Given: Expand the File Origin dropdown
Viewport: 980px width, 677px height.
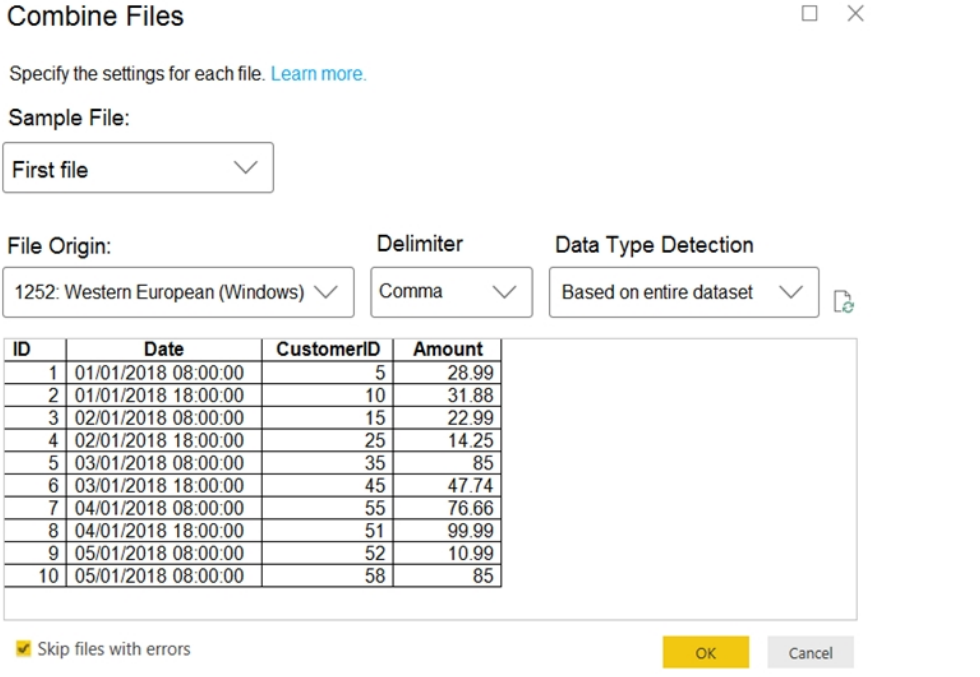Looking at the screenshot, I should click(179, 292).
